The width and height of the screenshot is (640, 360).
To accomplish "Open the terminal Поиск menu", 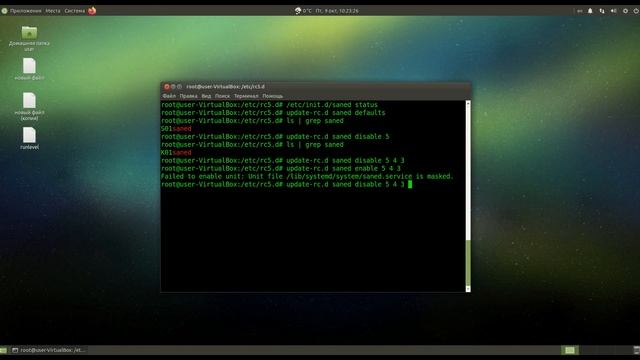I will (222, 96).
